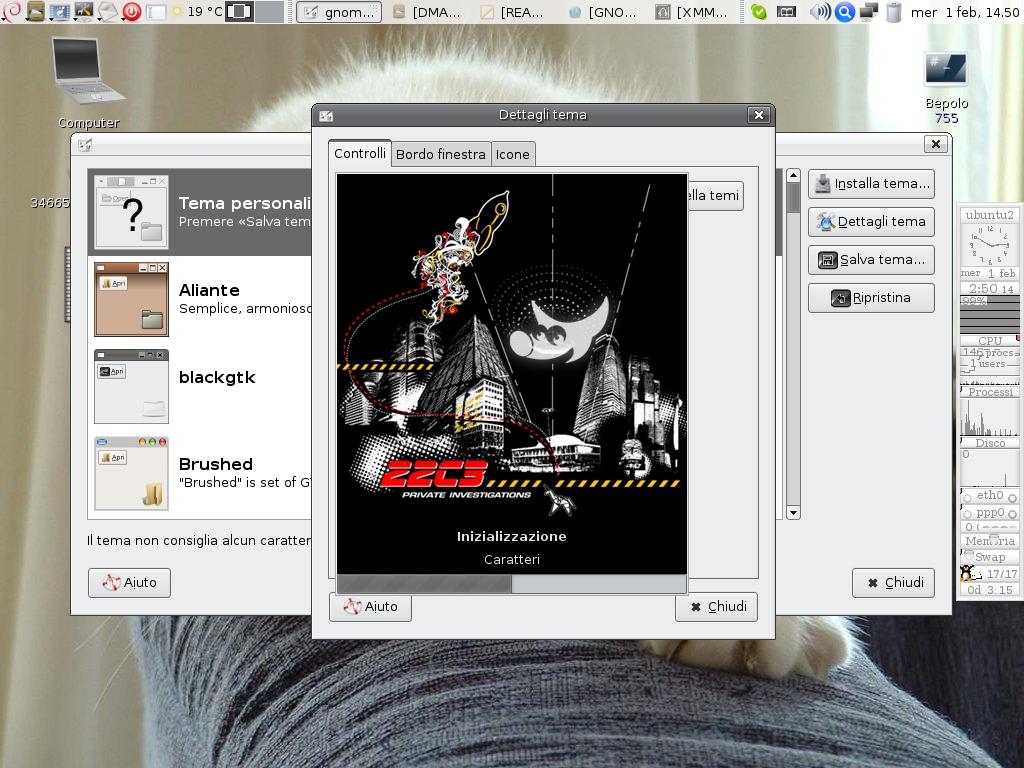Image resolution: width=1024 pixels, height=768 pixels.
Task: Click the network monitors tray icon
Action: [x=869, y=11]
